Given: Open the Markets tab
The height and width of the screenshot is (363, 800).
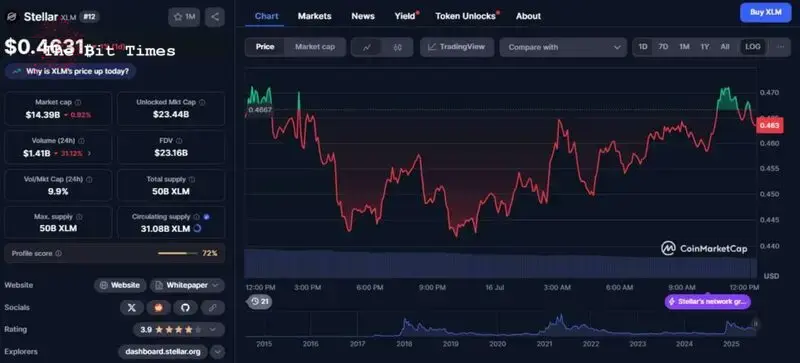Looking at the screenshot, I should coord(314,16).
